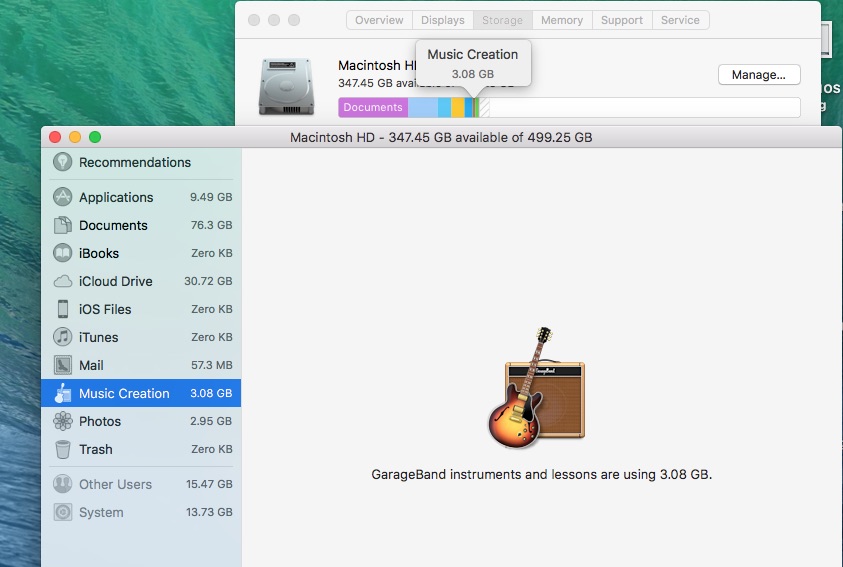Select the iBooks row
Image resolution: width=843 pixels, height=567 pixels.
[x=141, y=253]
